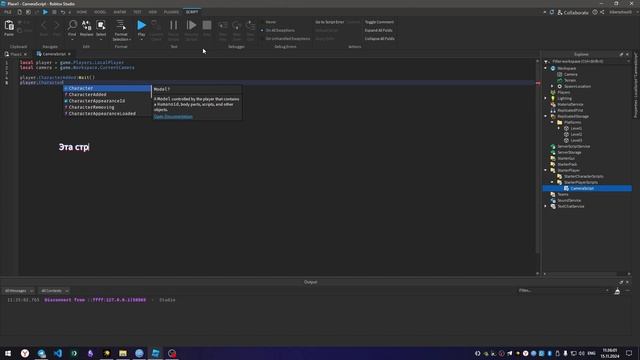640x360 pixels.
Task: Click the Output Filter field
Action: (x=563, y=291)
